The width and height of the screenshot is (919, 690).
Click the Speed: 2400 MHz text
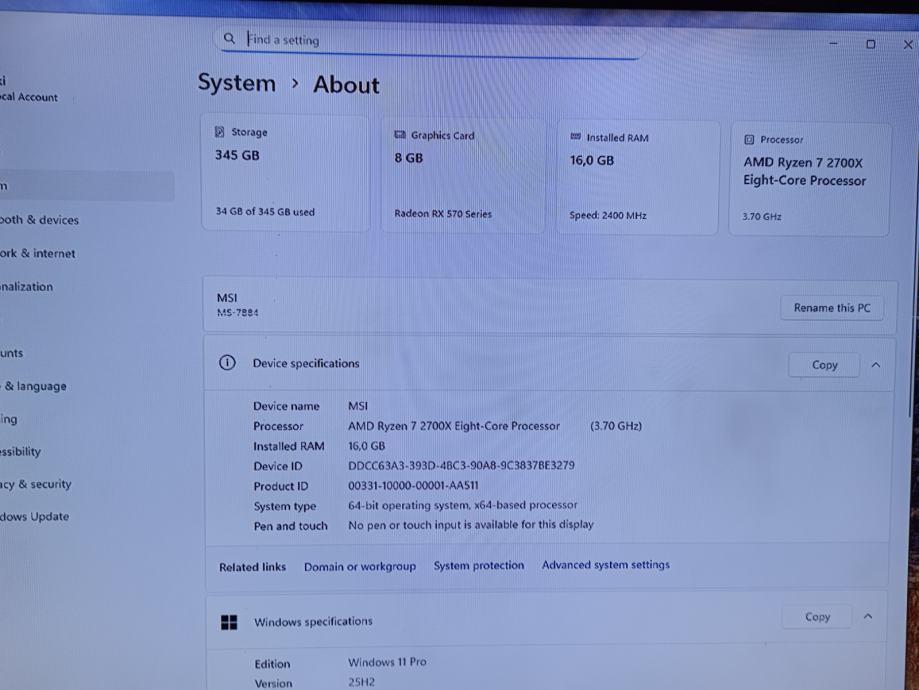[x=608, y=216]
